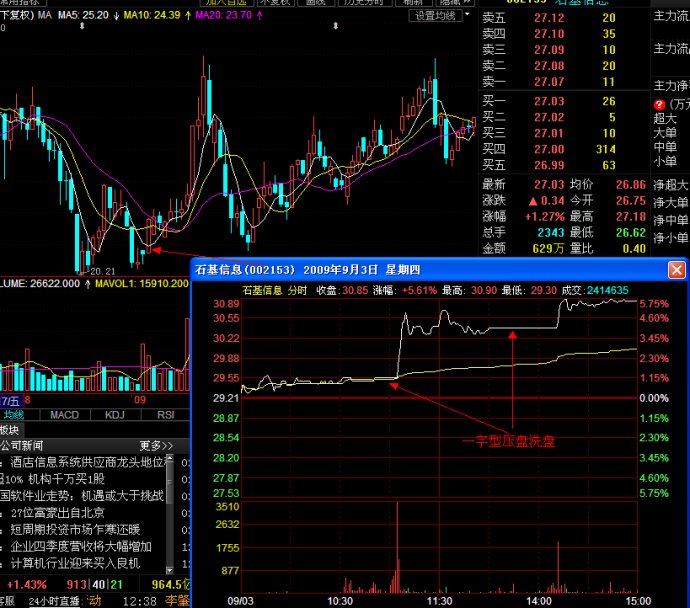Click the red question mark help icon
The width and height of the screenshot is (690, 608).
[659, 103]
